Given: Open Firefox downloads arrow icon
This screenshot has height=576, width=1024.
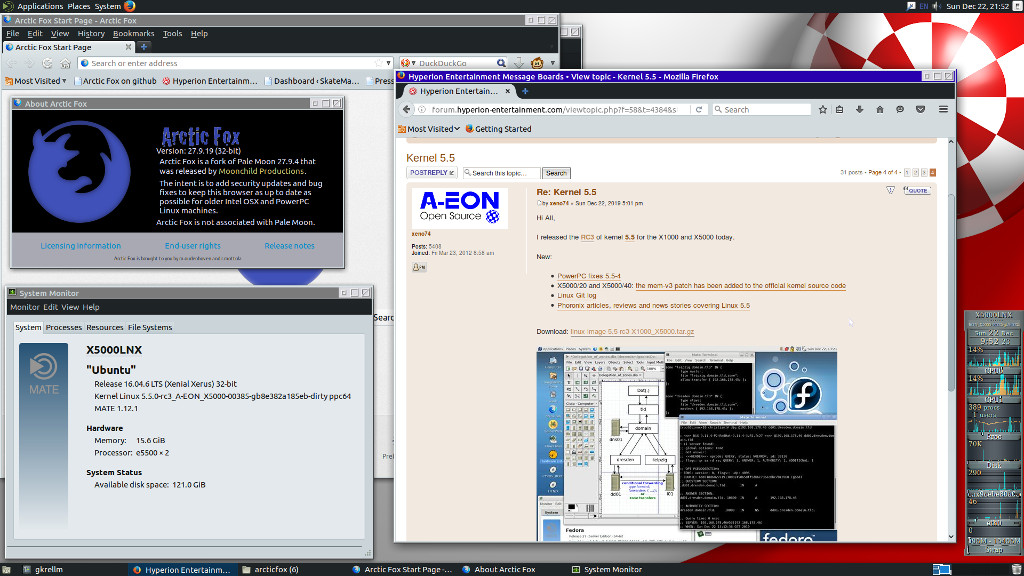Looking at the screenshot, I should [x=859, y=110].
